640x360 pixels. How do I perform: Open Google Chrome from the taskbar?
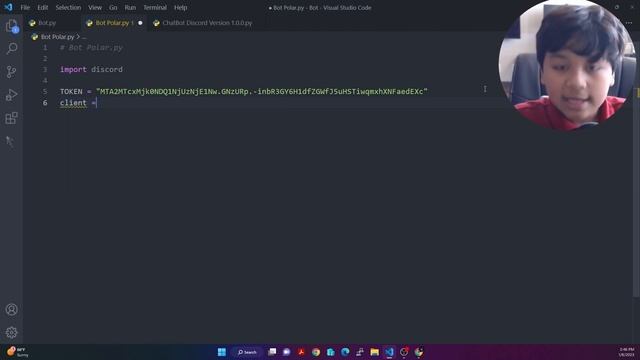pos(316,352)
